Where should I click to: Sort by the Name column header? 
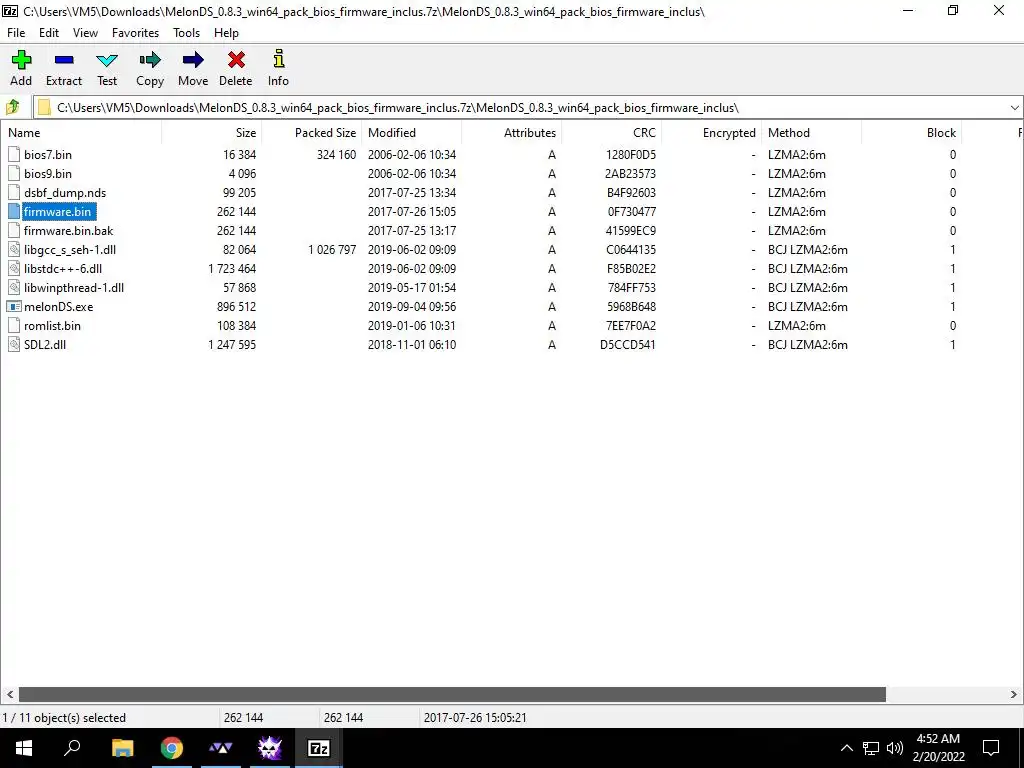pyautogui.click(x=81, y=133)
